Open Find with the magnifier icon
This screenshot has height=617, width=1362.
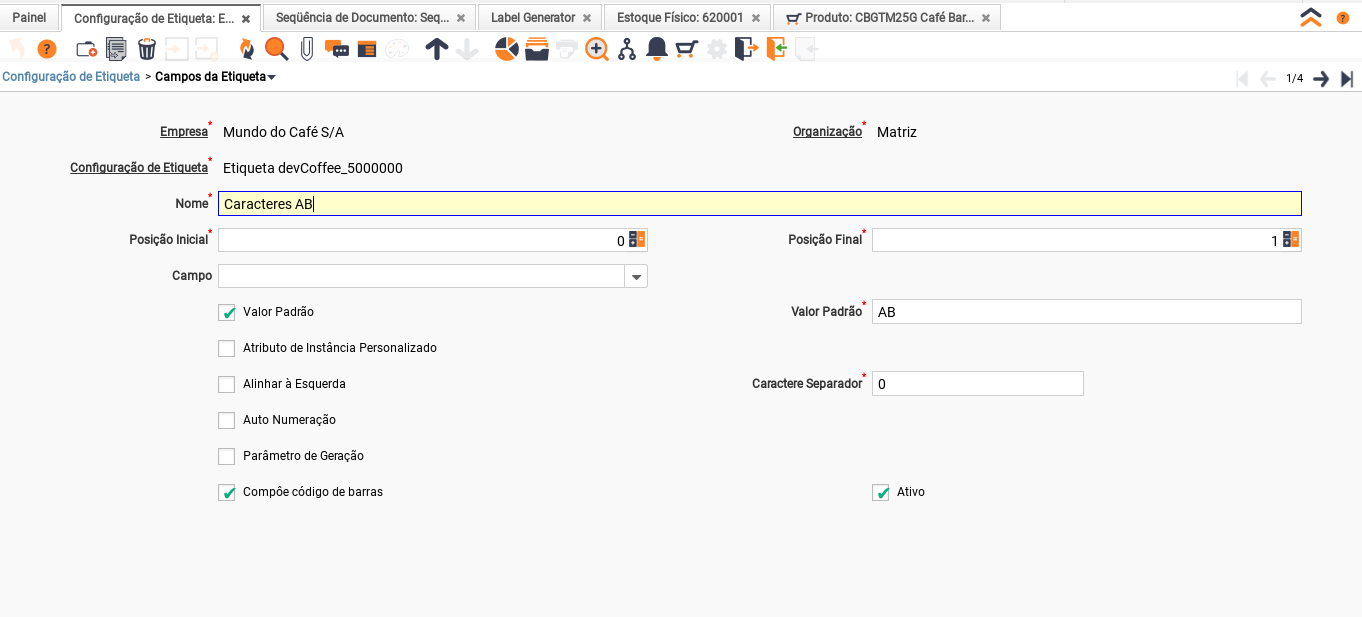click(276, 49)
